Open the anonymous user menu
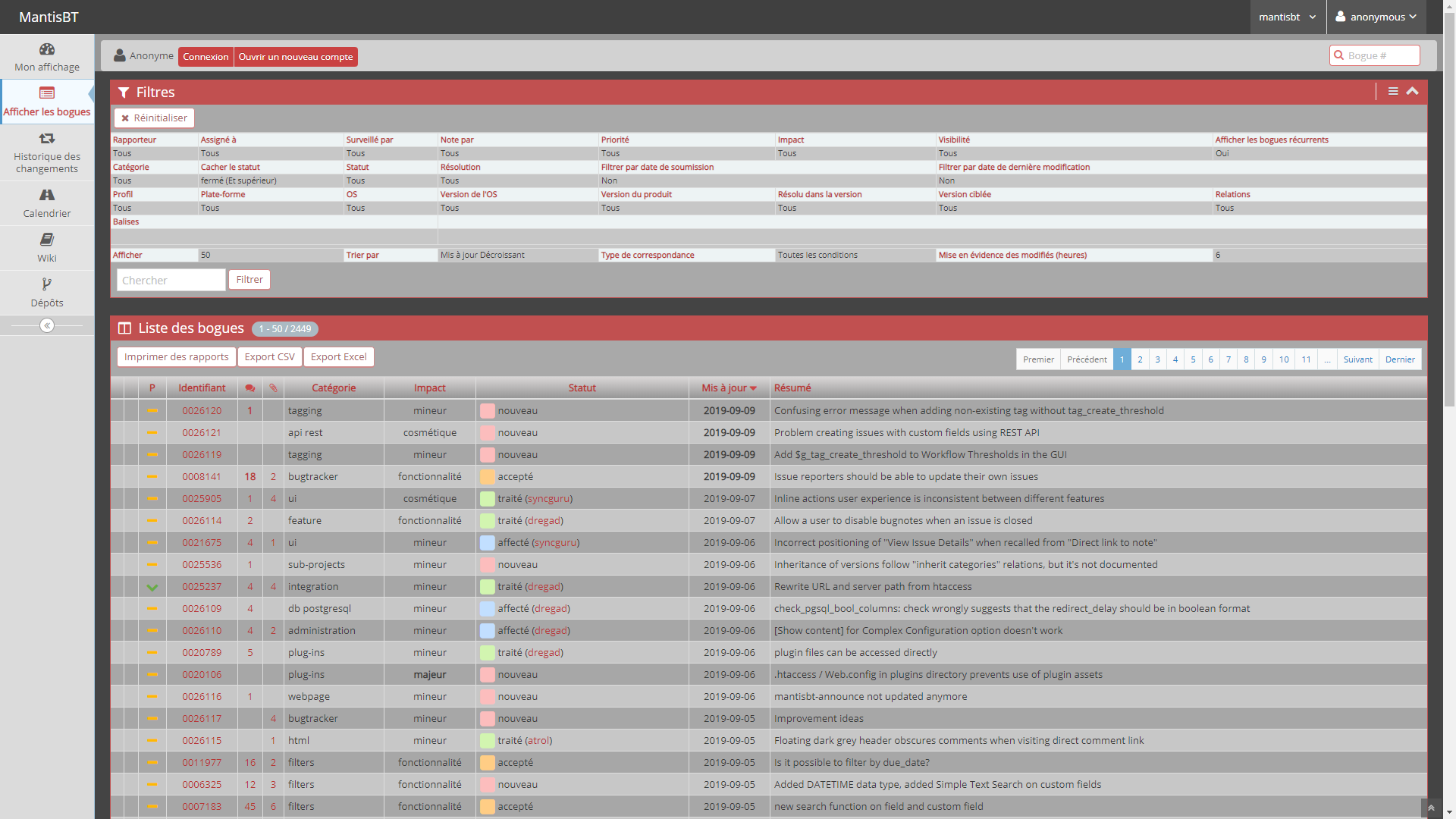This screenshot has height=819, width=1456. (1376, 17)
